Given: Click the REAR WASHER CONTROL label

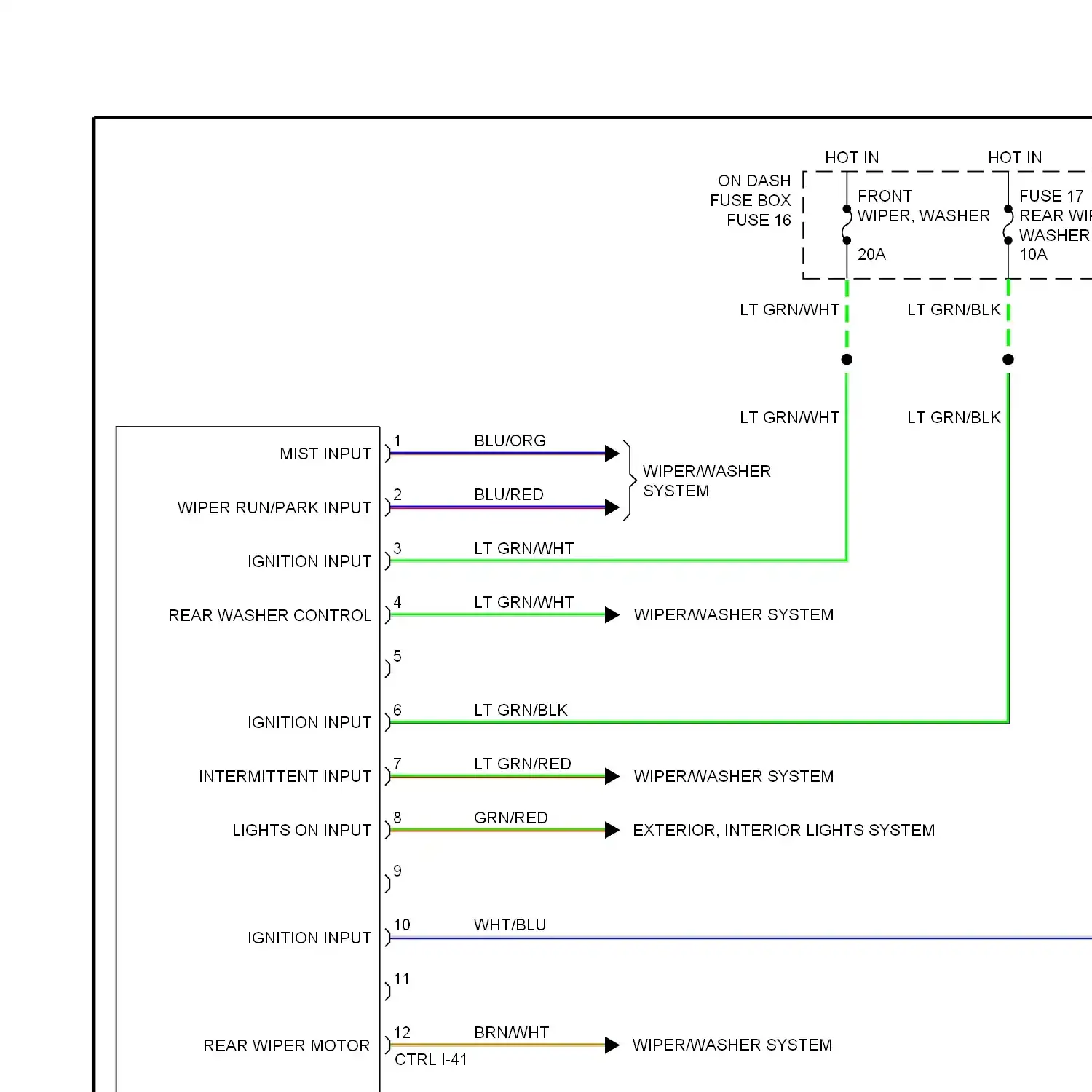Looking at the screenshot, I should point(270,615).
